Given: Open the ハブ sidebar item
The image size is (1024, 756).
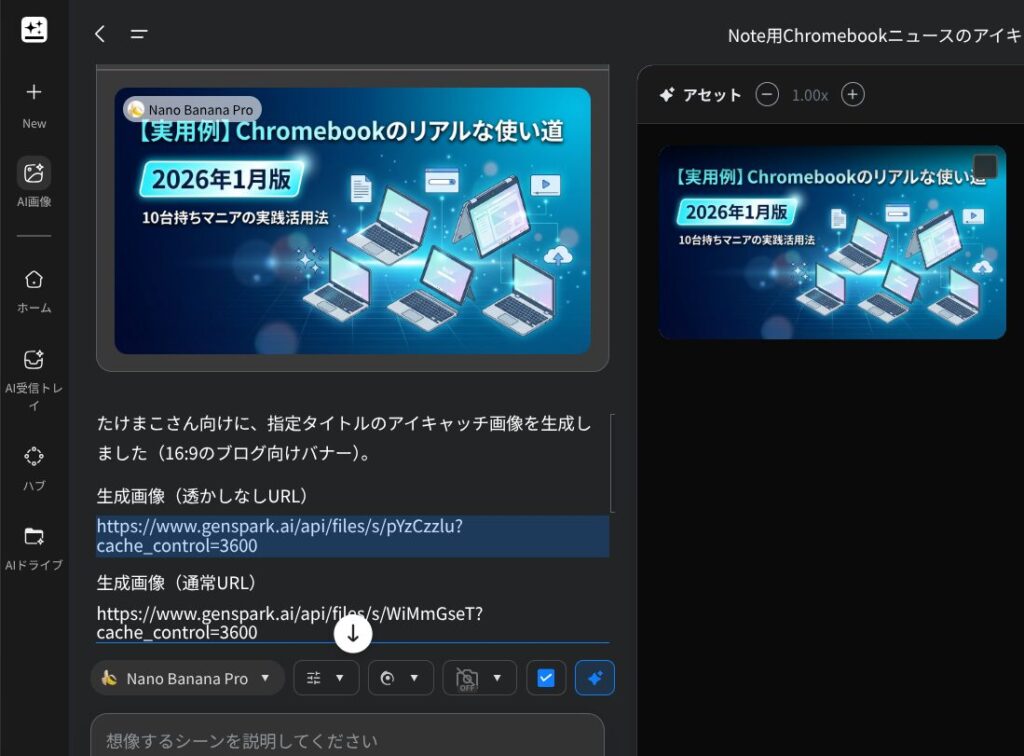Looking at the screenshot, I should coord(34,466).
